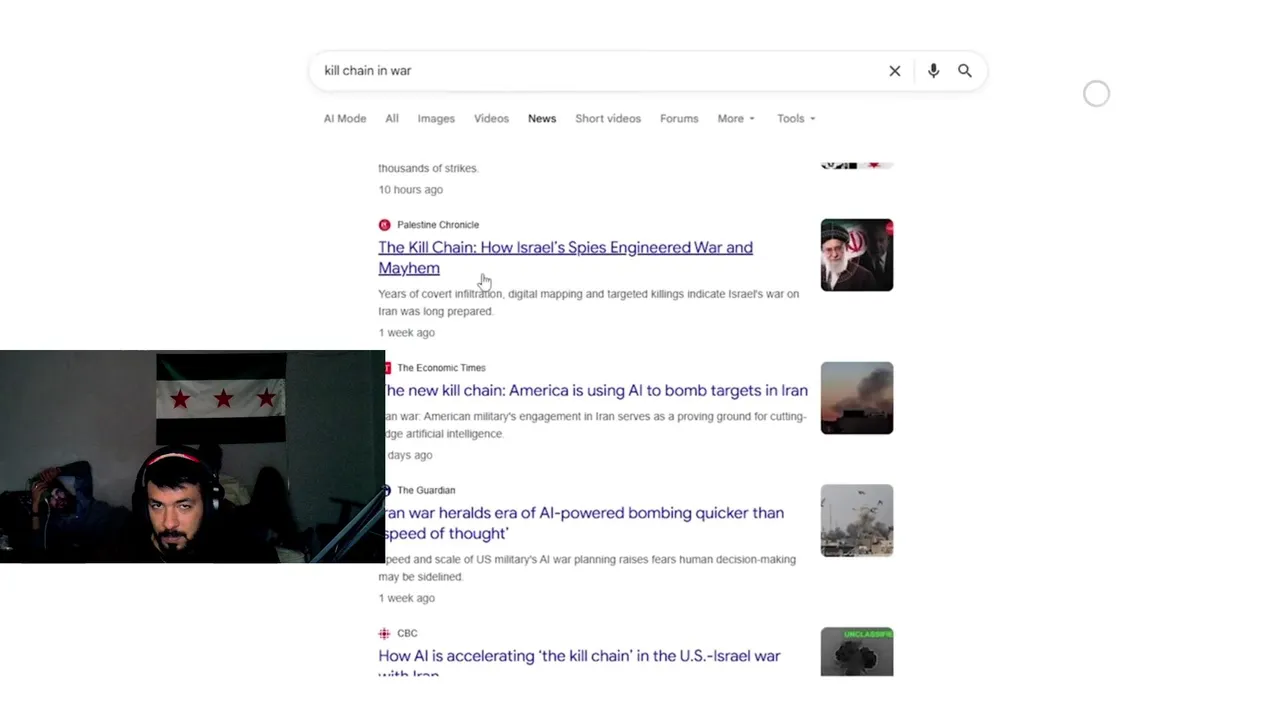Click 'thousands of strikes.' snippet text
Viewport: 1280px width, 720px height.
(428, 168)
